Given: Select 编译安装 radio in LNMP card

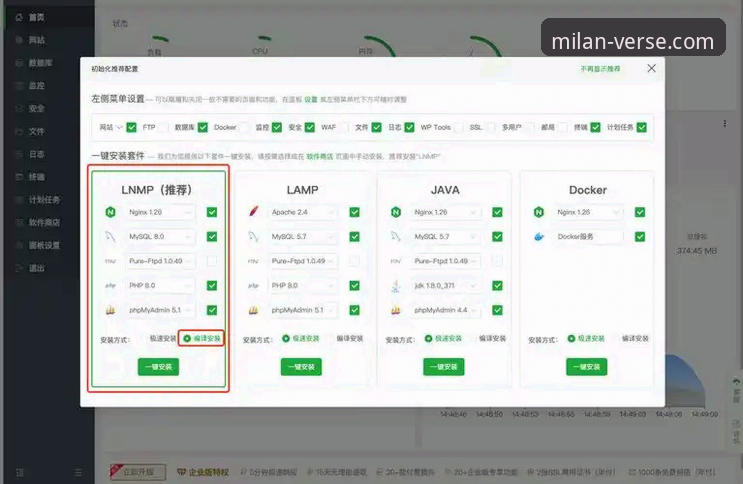Looking at the screenshot, I should (202, 338).
